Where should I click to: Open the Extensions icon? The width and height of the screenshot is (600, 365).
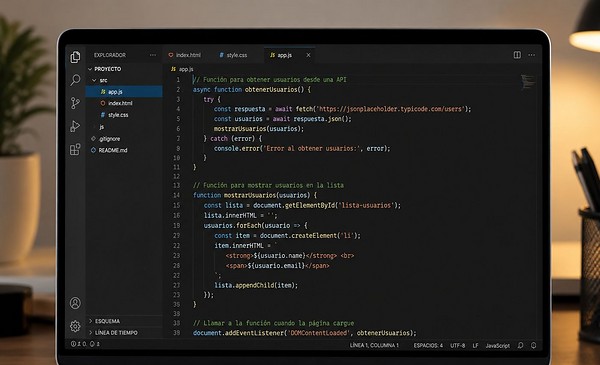(x=75, y=149)
